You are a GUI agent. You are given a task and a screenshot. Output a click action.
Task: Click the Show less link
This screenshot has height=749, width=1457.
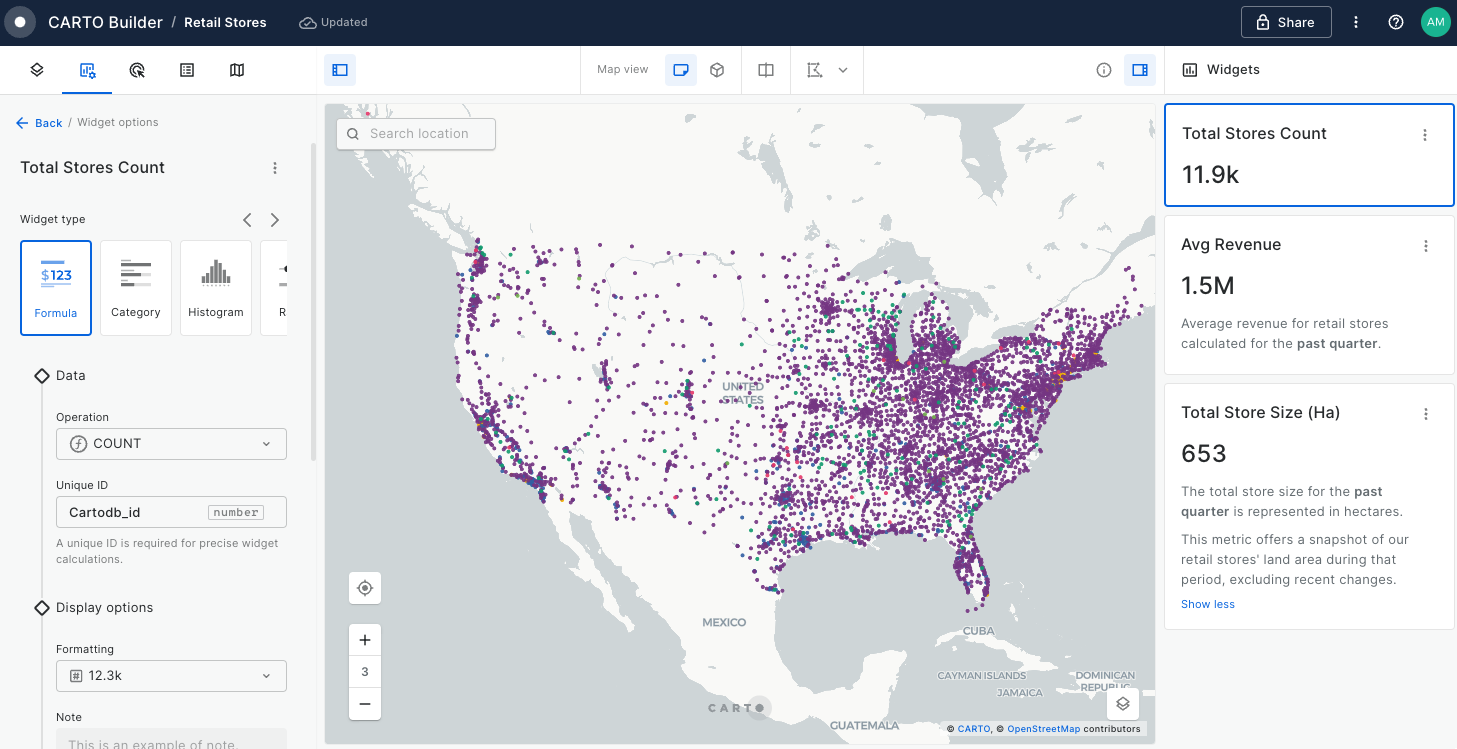click(x=1207, y=604)
